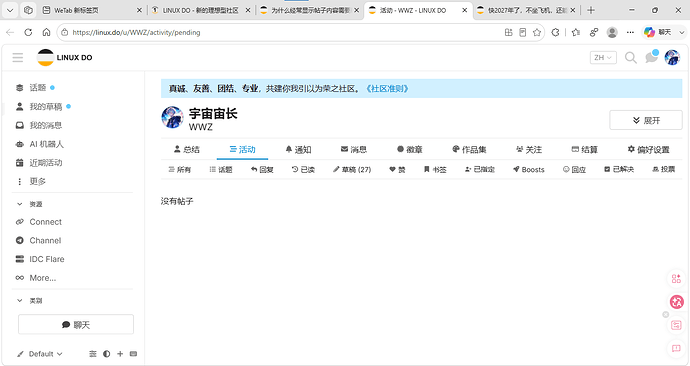
Task: Open the tab actions dropdown arrow
Action: tap(10, 10)
